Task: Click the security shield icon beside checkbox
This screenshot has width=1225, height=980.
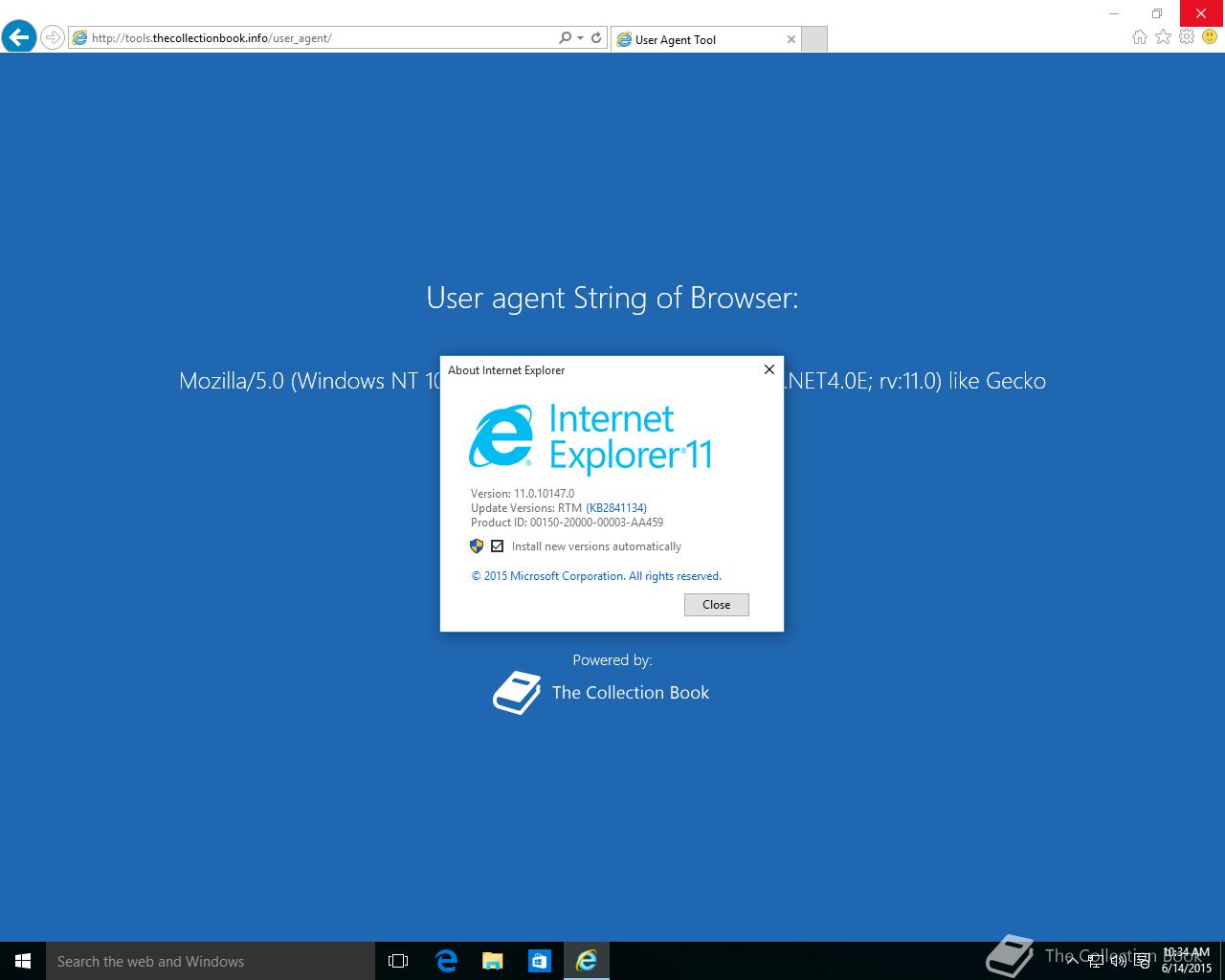Action: [477, 546]
